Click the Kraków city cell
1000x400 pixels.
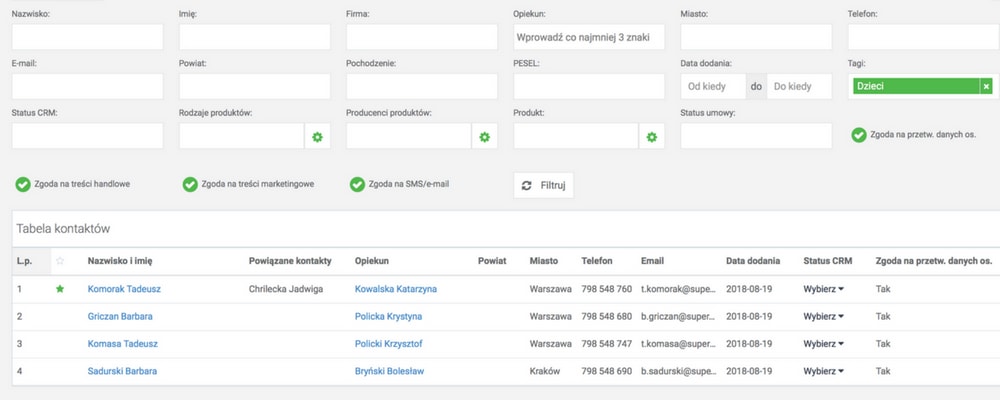pos(545,371)
